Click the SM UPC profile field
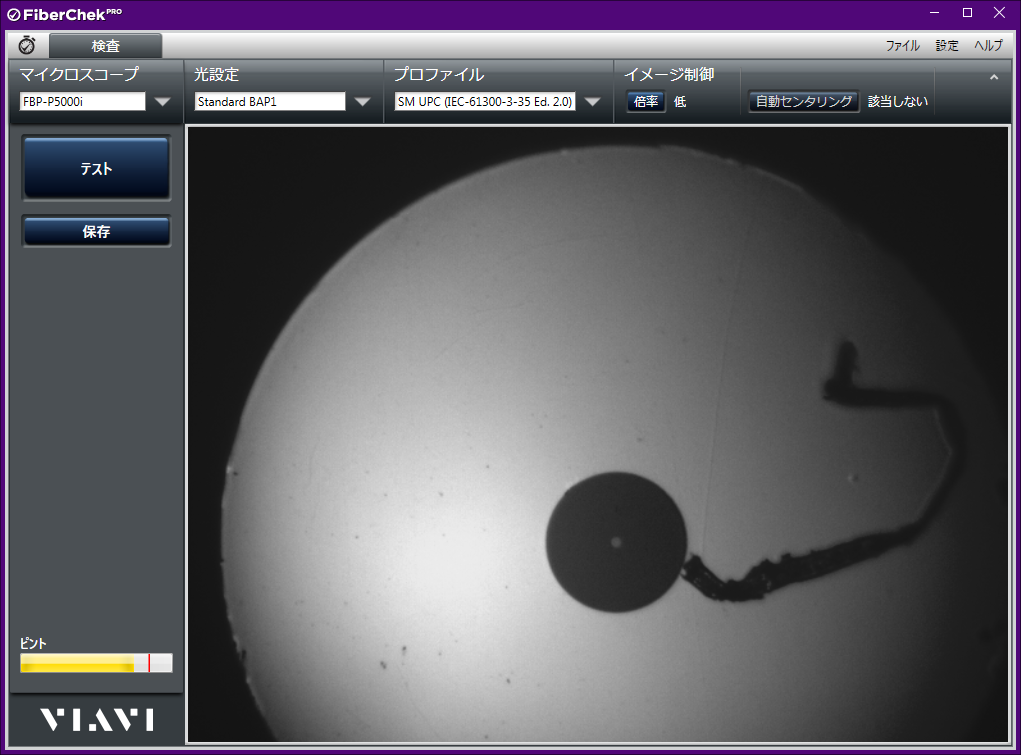 pos(485,102)
